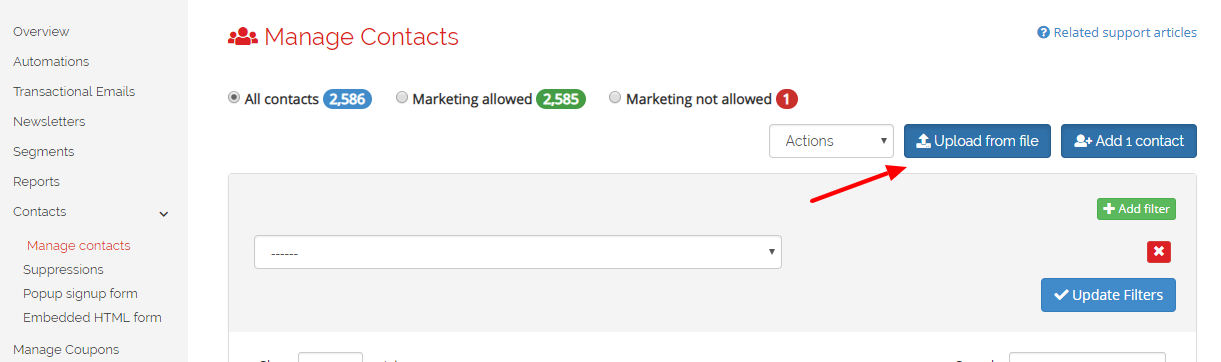Click the plus icon in Add filter
Viewport: 1221px width, 362px height.
[x=1108, y=209]
